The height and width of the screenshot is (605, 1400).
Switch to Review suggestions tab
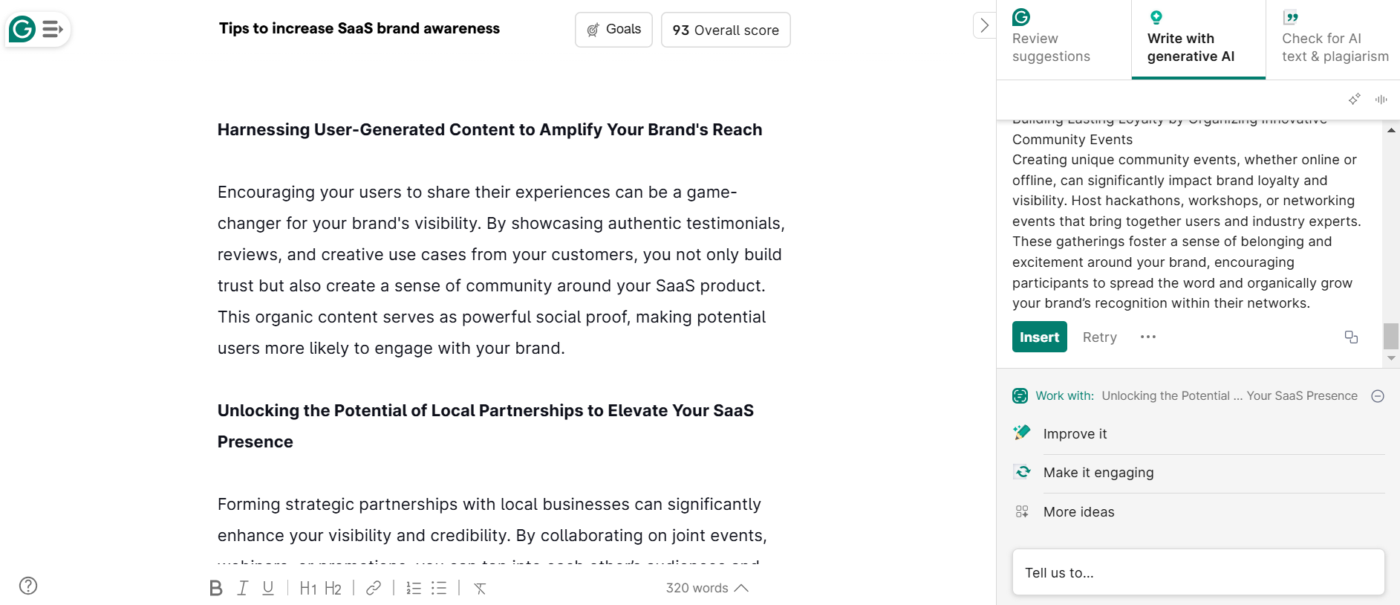click(x=1063, y=40)
